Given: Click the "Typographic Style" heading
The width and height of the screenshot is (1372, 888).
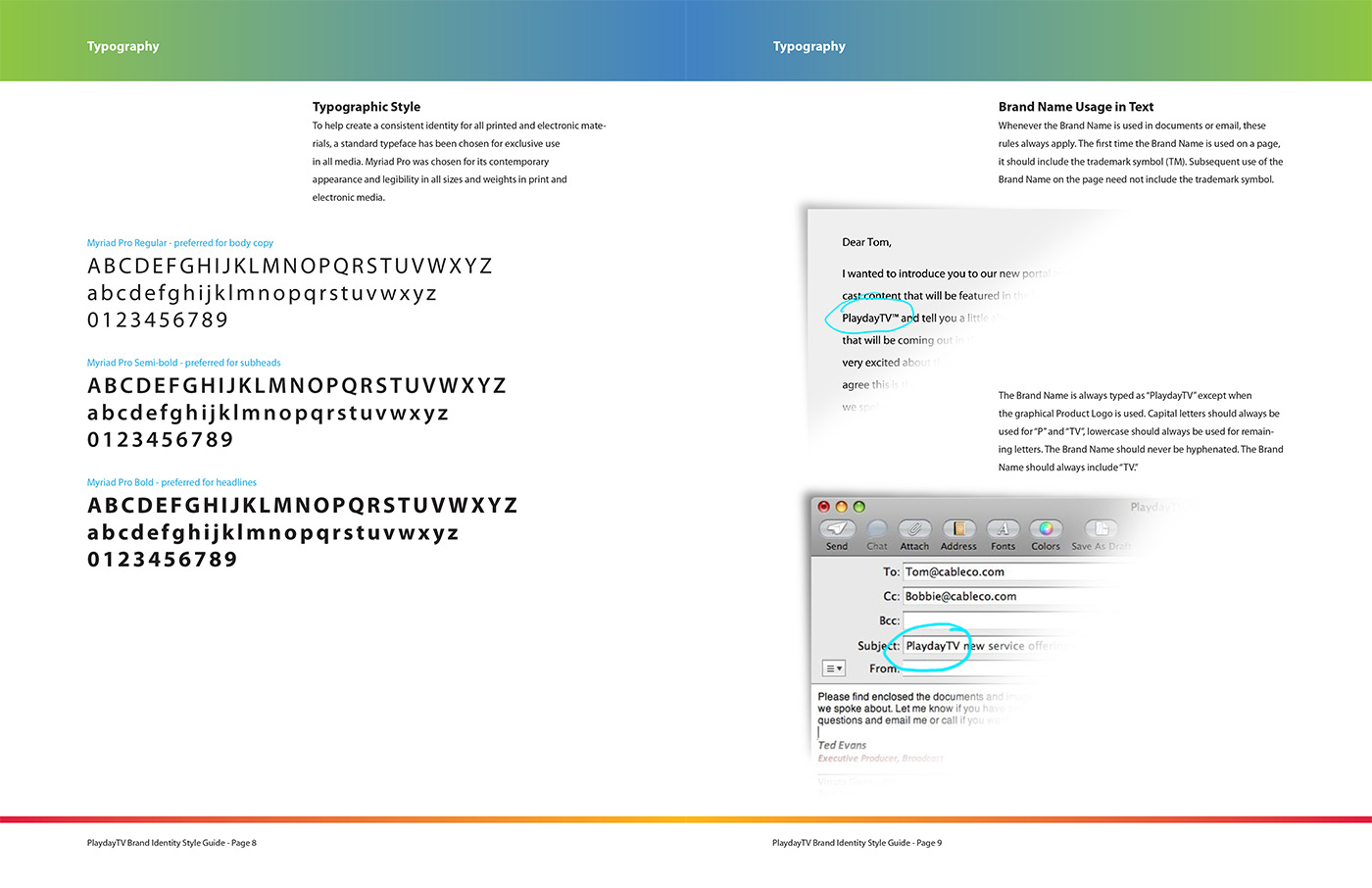Looking at the screenshot, I should [367, 107].
